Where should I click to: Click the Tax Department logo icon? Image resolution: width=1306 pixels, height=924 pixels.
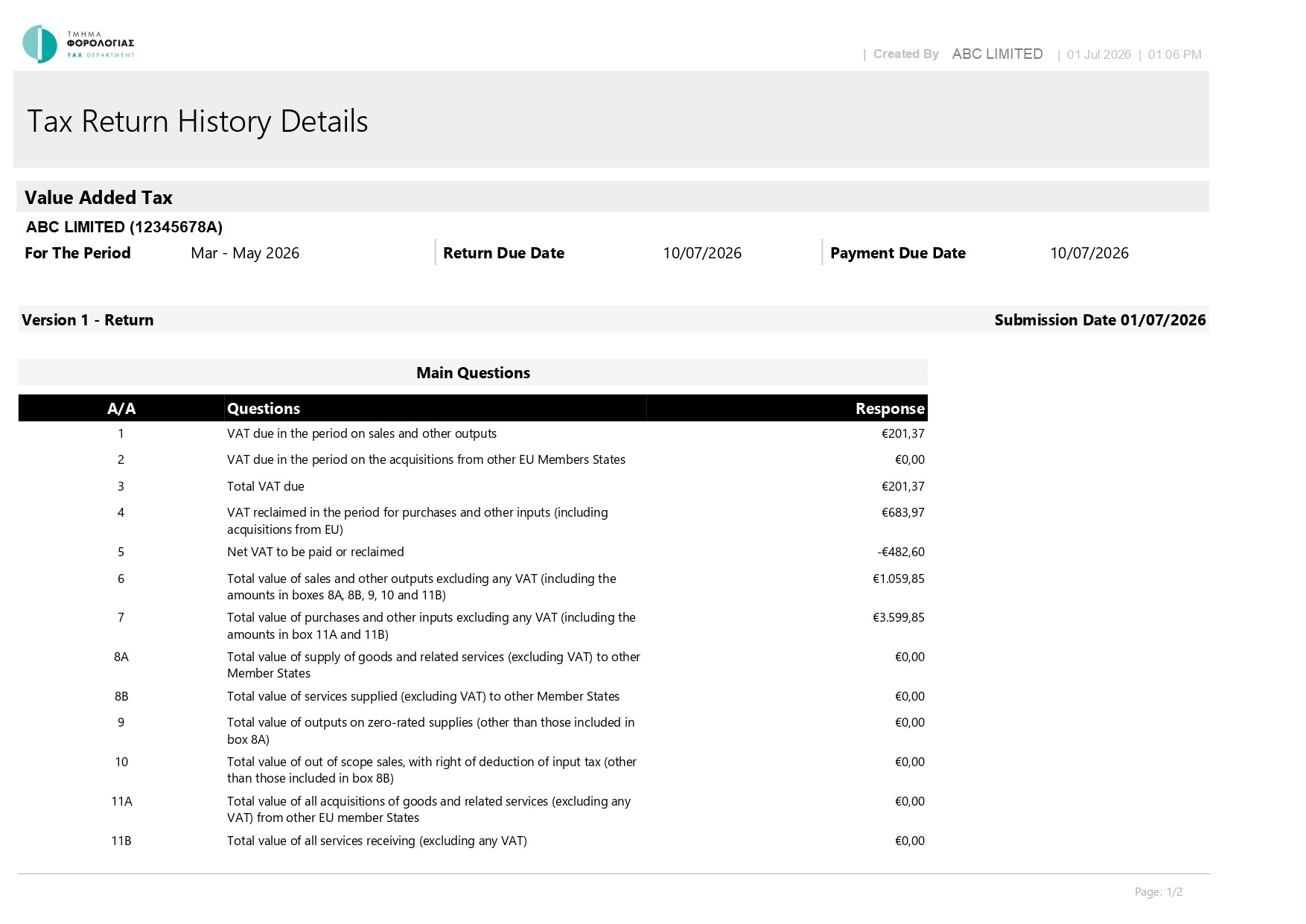(x=39, y=44)
